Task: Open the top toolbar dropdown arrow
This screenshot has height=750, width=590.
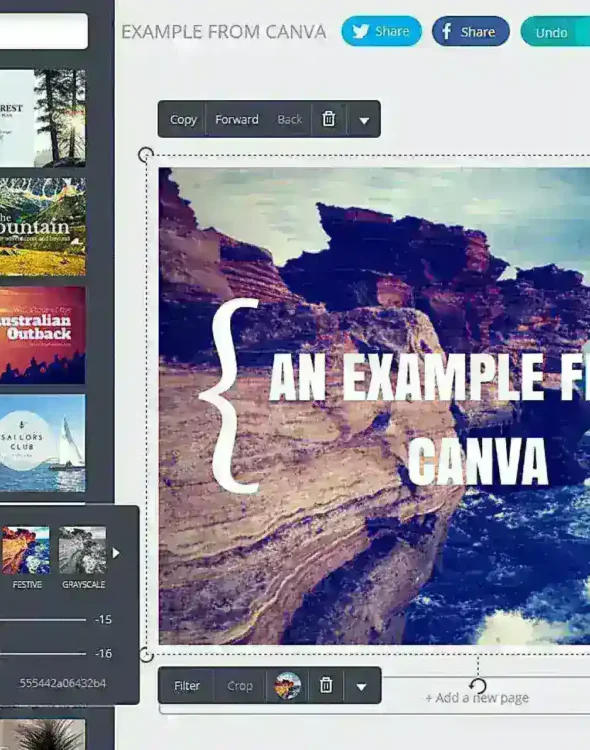Action: click(364, 120)
